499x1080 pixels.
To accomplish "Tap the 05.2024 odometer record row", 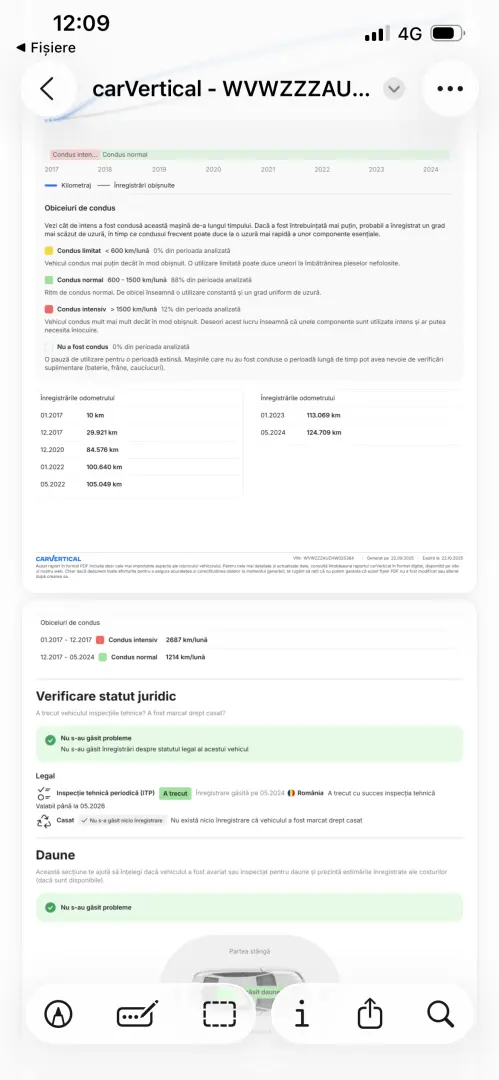I will point(359,433).
